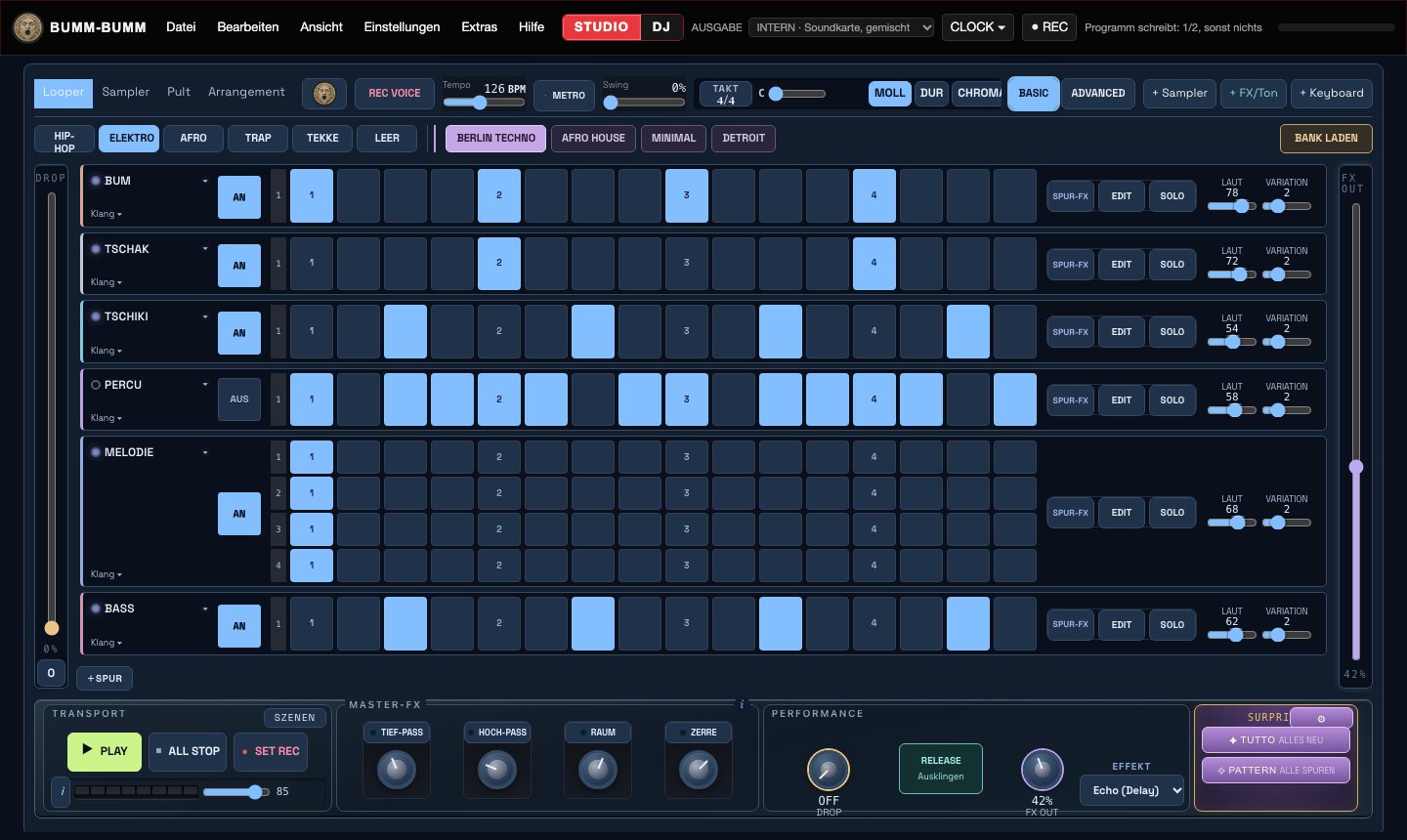Toggle the METRO metronome button
The height and width of the screenshot is (840, 1407).
click(564, 95)
